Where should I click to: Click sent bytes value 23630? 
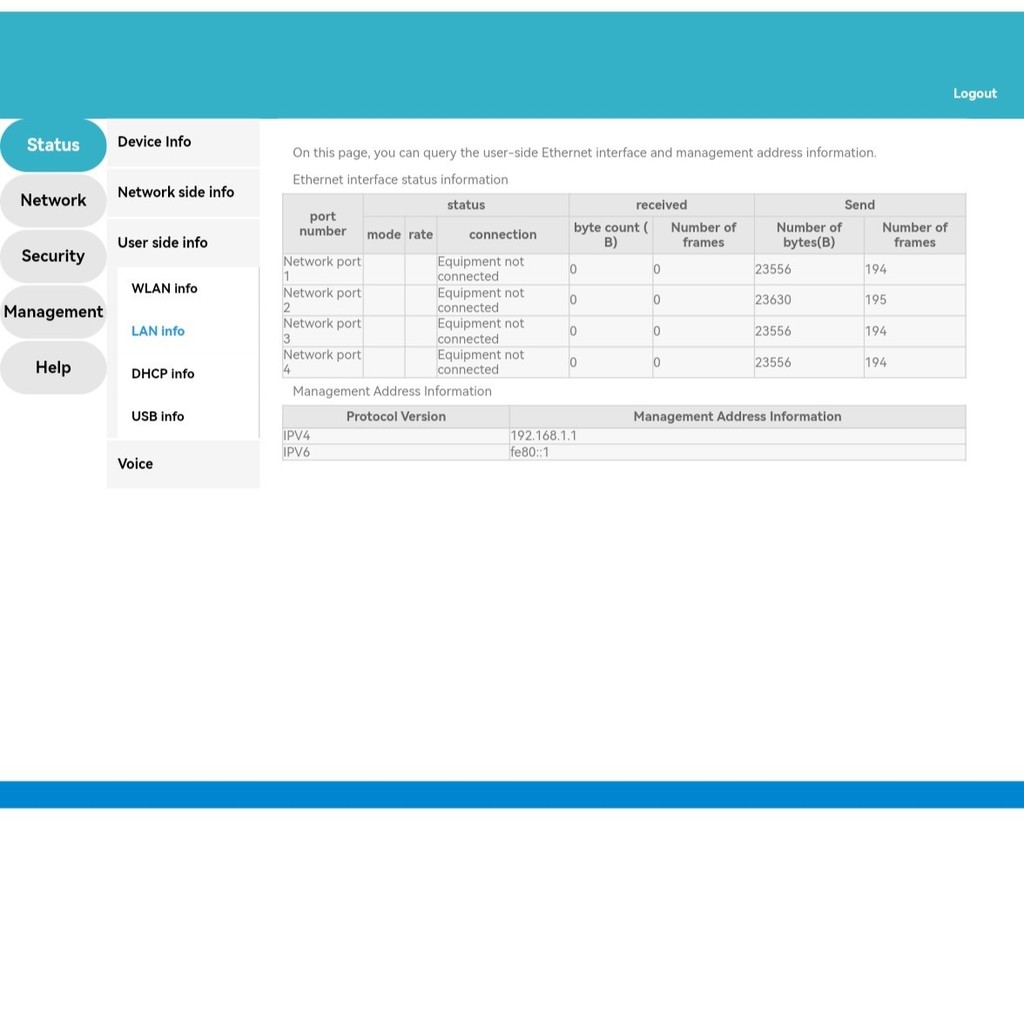coord(773,300)
